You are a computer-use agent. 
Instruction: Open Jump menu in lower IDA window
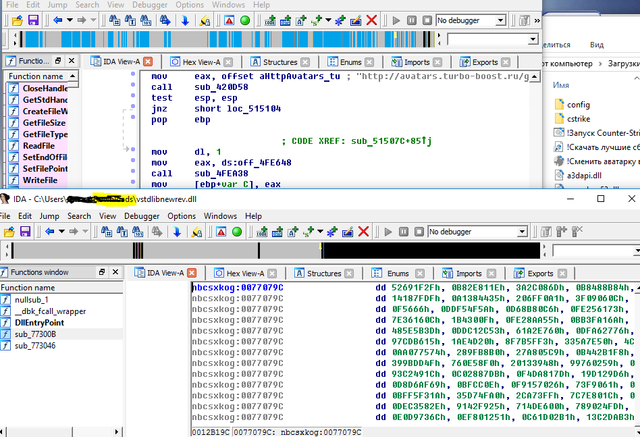pos(49,216)
